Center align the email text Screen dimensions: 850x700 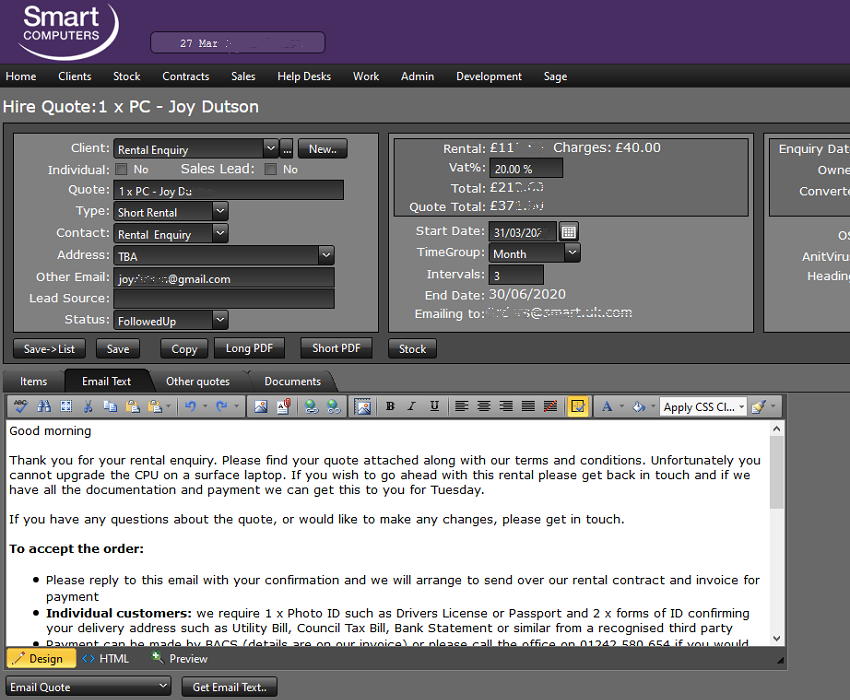point(484,407)
